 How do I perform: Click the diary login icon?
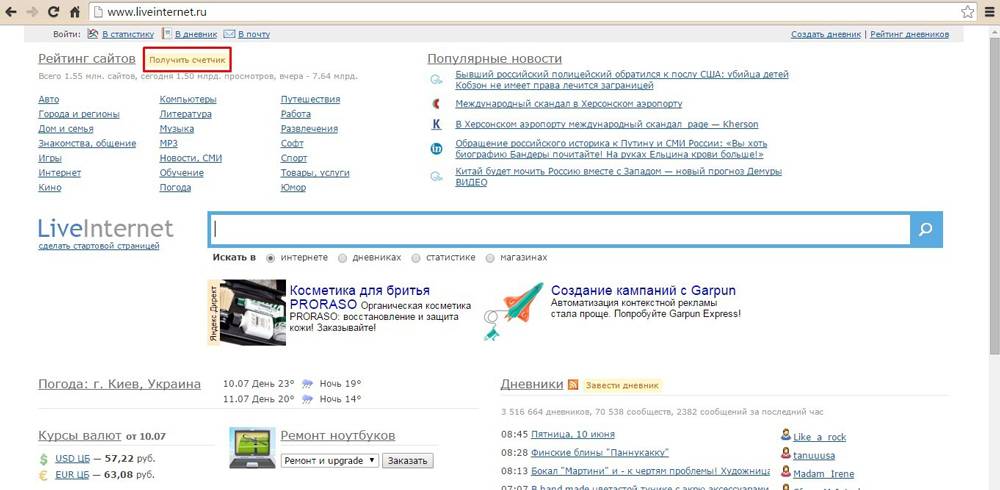(x=167, y=34)
